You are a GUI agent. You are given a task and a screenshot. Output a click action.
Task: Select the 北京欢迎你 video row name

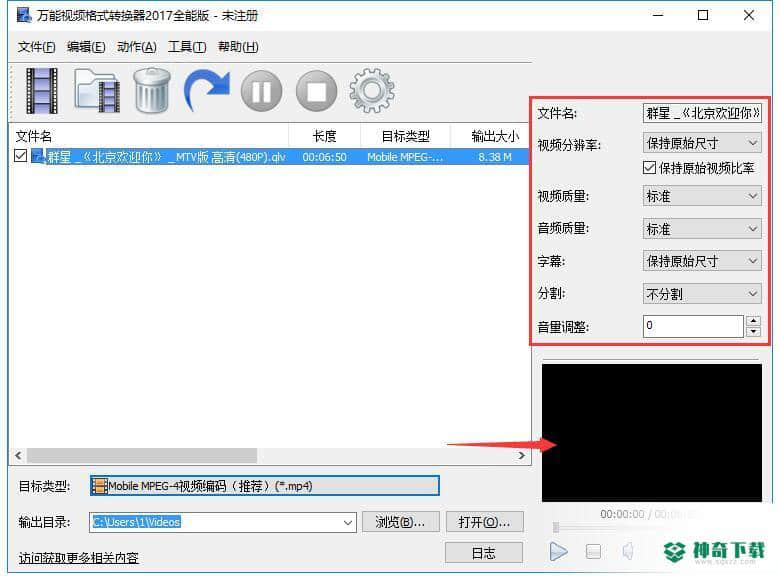tap(166, 157)
